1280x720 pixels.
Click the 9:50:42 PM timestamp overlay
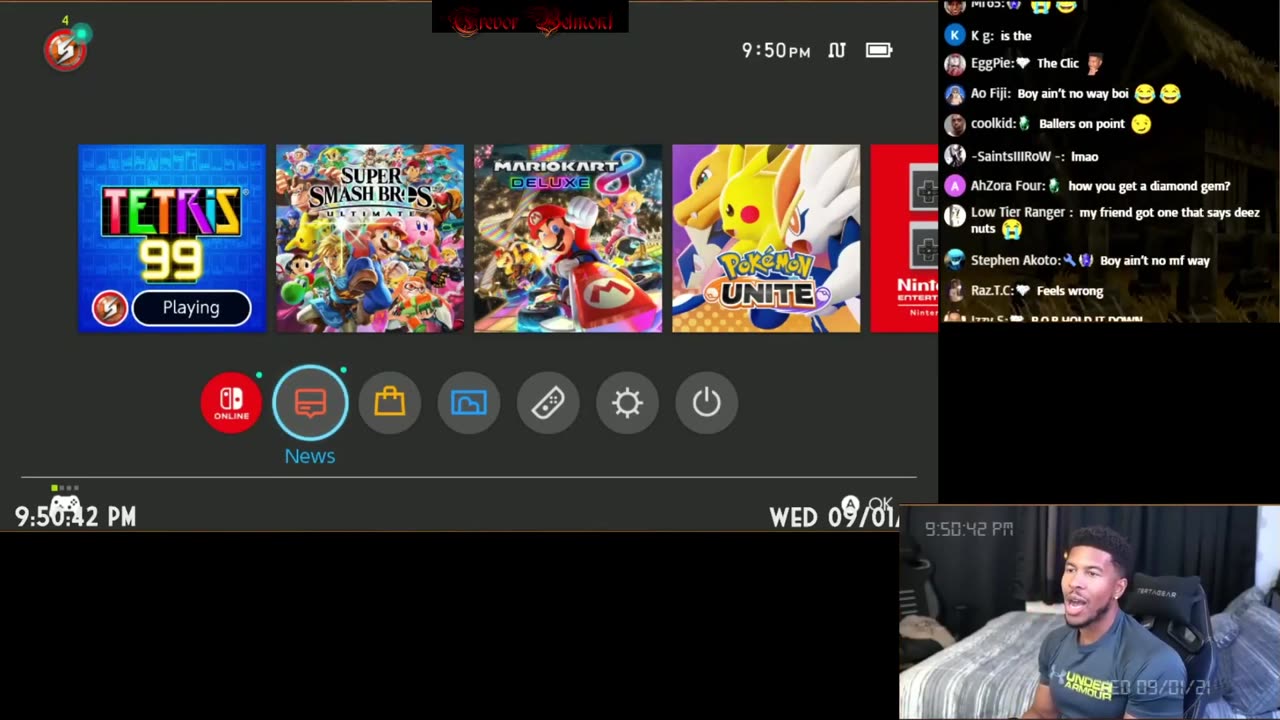75,517
